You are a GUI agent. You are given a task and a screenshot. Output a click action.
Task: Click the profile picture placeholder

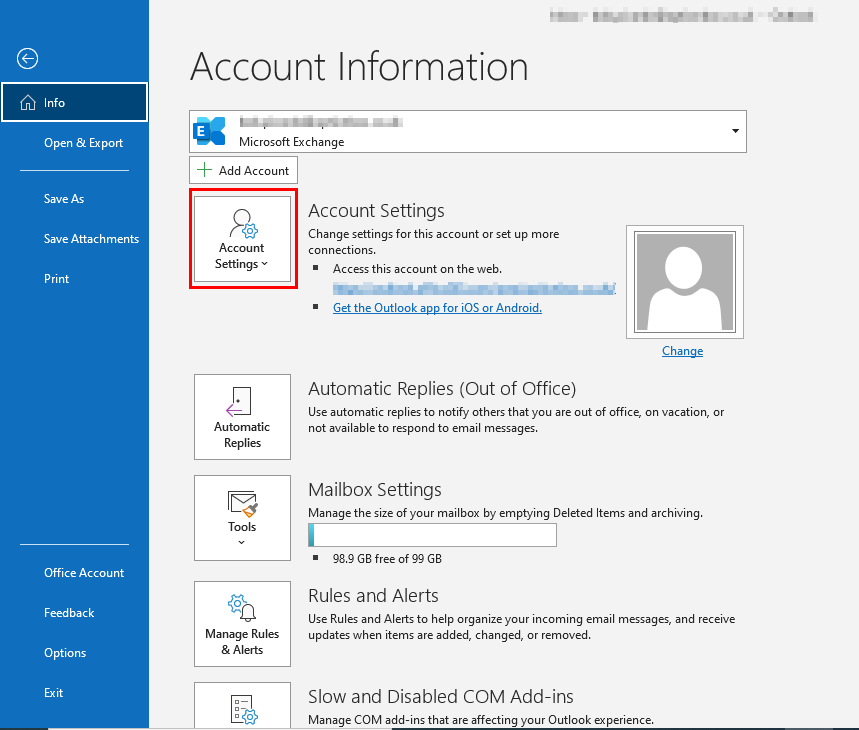[682, 282]
